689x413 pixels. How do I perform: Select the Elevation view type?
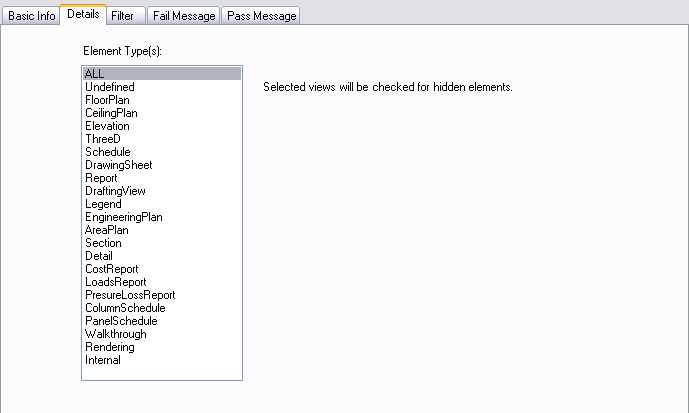coord(162,126)
